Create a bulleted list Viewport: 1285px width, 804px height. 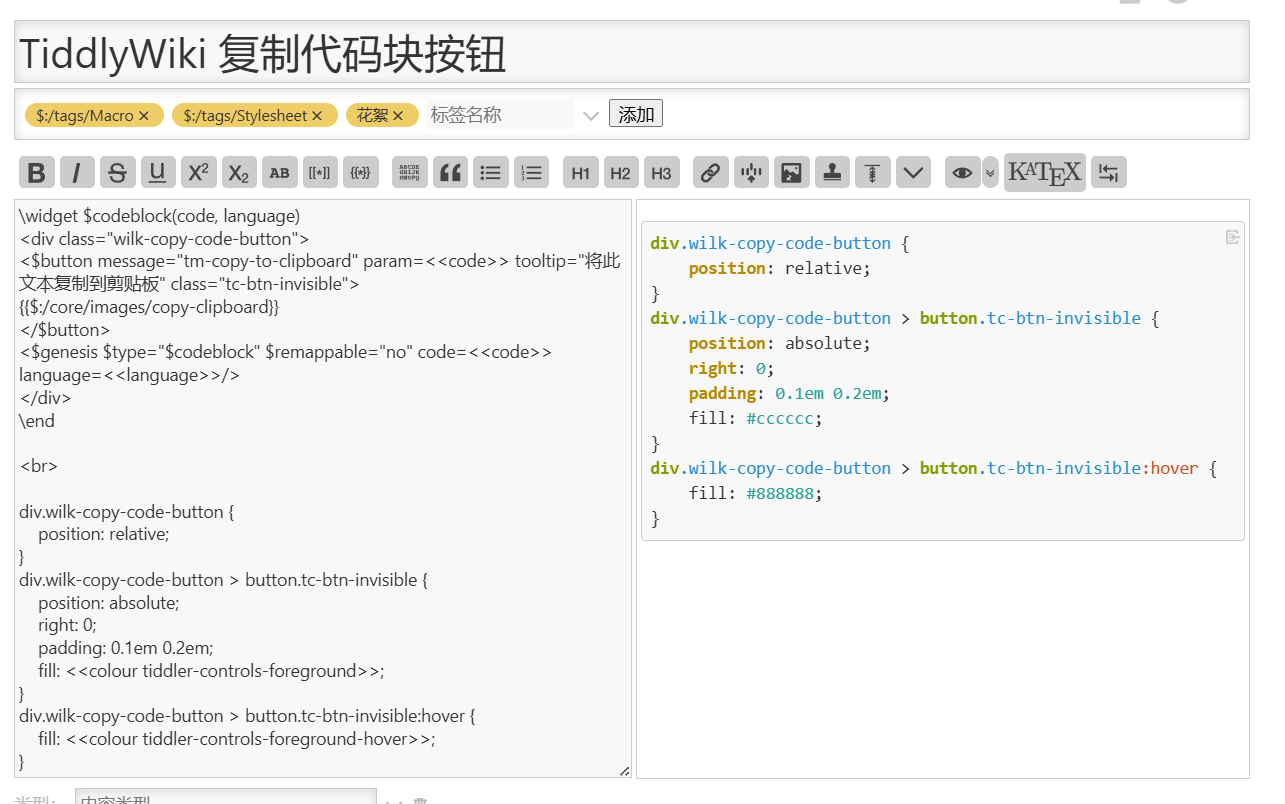[x=491, y=172]
